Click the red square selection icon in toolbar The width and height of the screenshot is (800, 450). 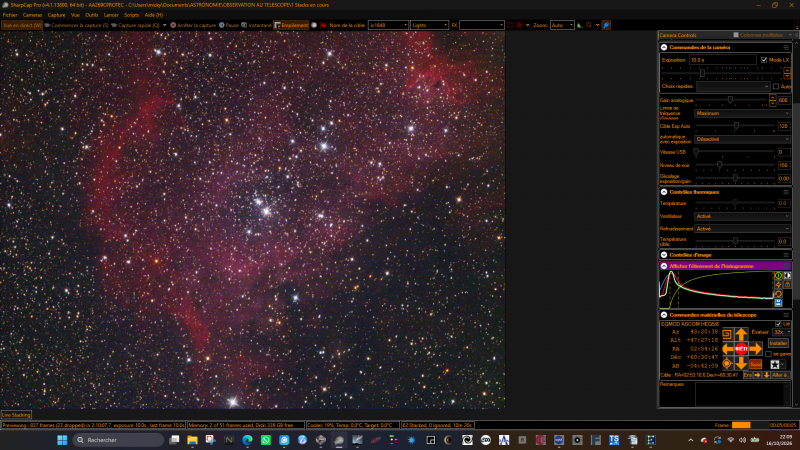point(510,25)
